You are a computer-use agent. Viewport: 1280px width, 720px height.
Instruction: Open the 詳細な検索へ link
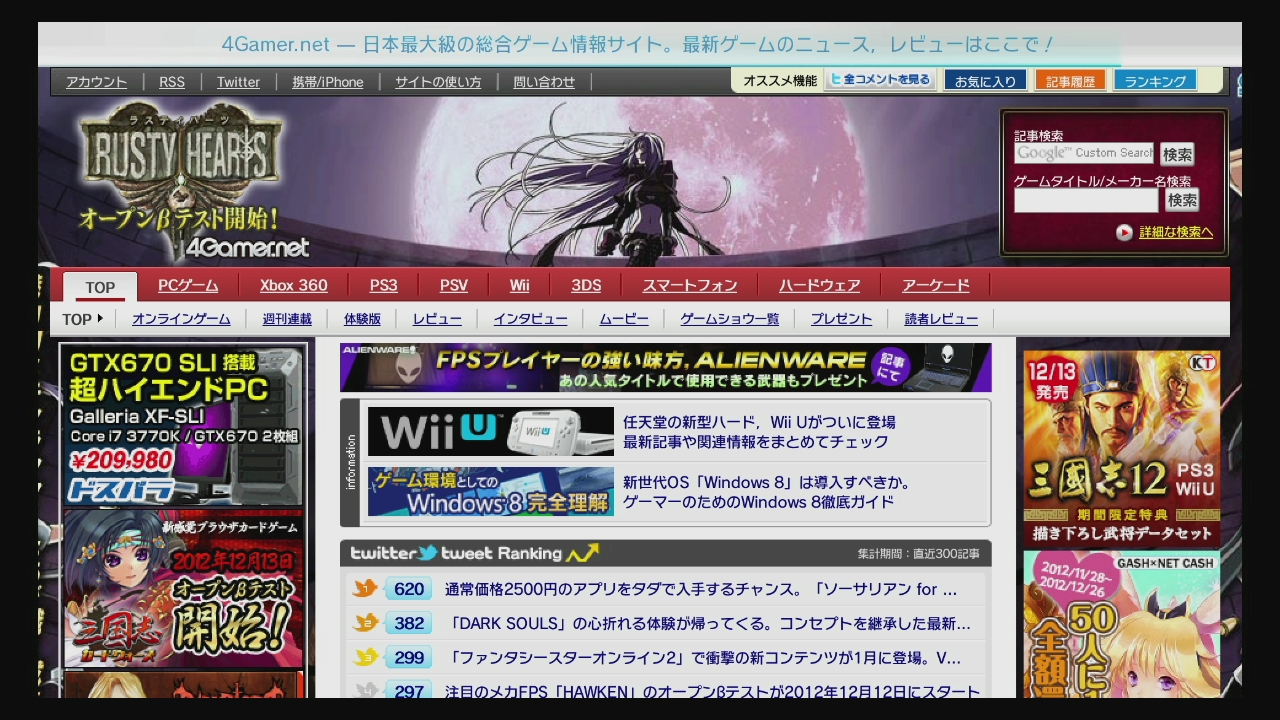(x=1176, y=232)
